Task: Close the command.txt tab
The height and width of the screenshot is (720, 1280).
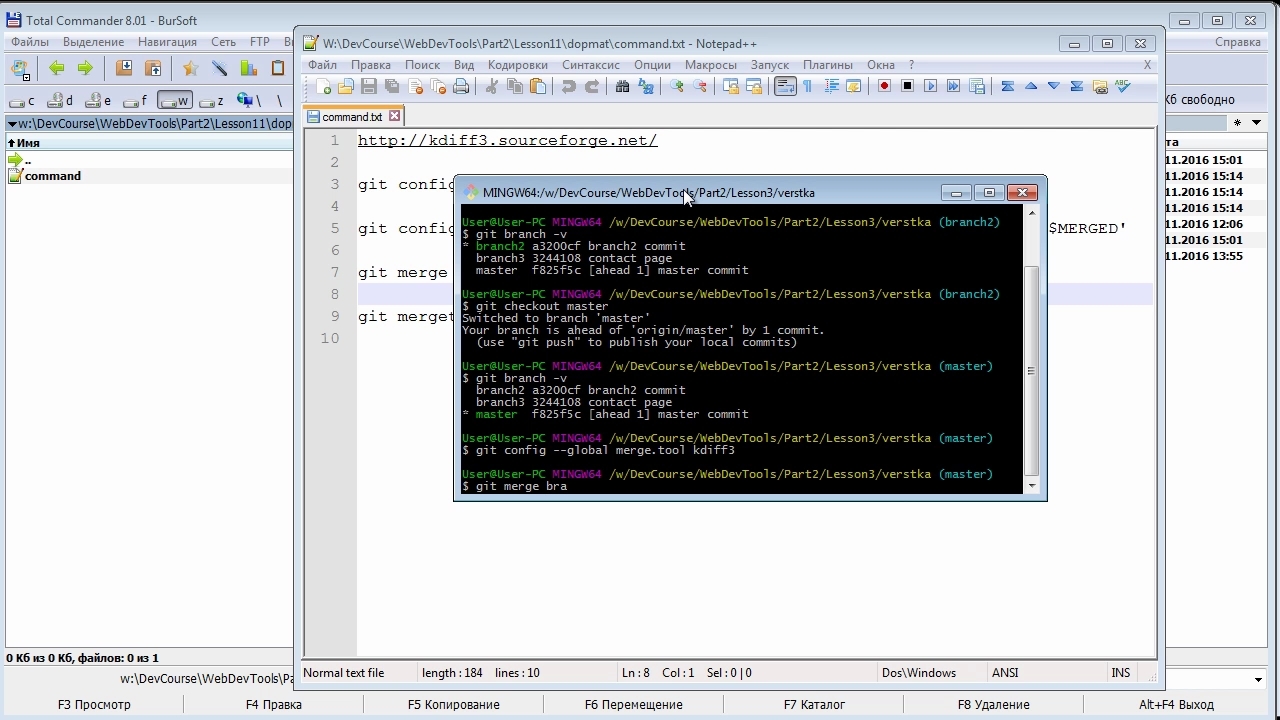Action: [394, 116]
